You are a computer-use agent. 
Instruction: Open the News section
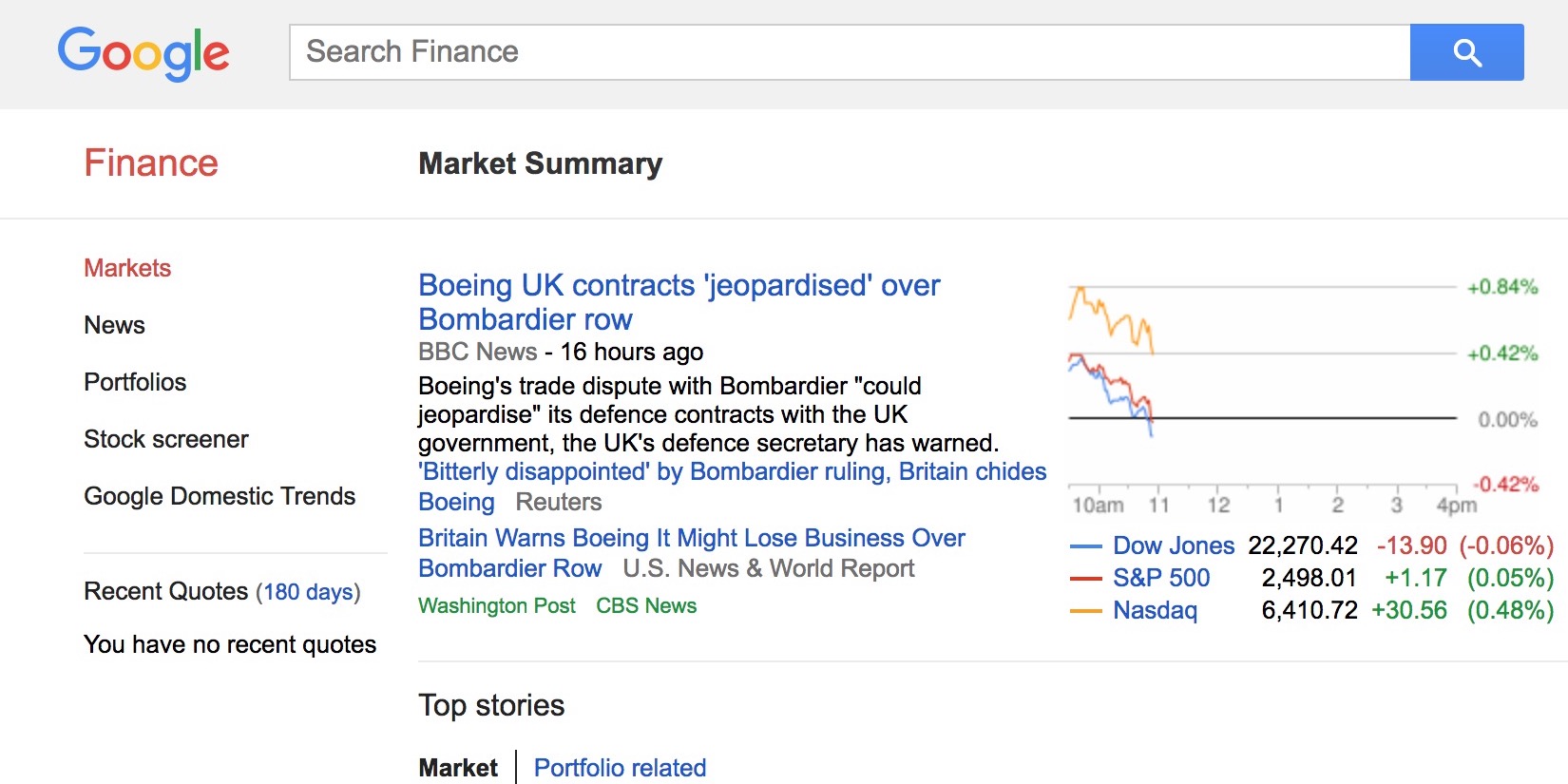pos(114,325)
